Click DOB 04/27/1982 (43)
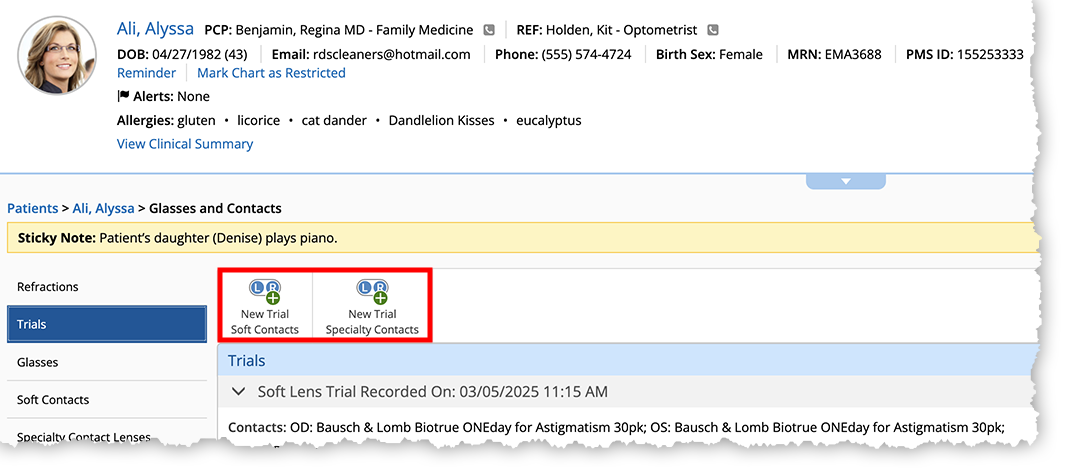The image size is (1070, 468). point(182,55)
